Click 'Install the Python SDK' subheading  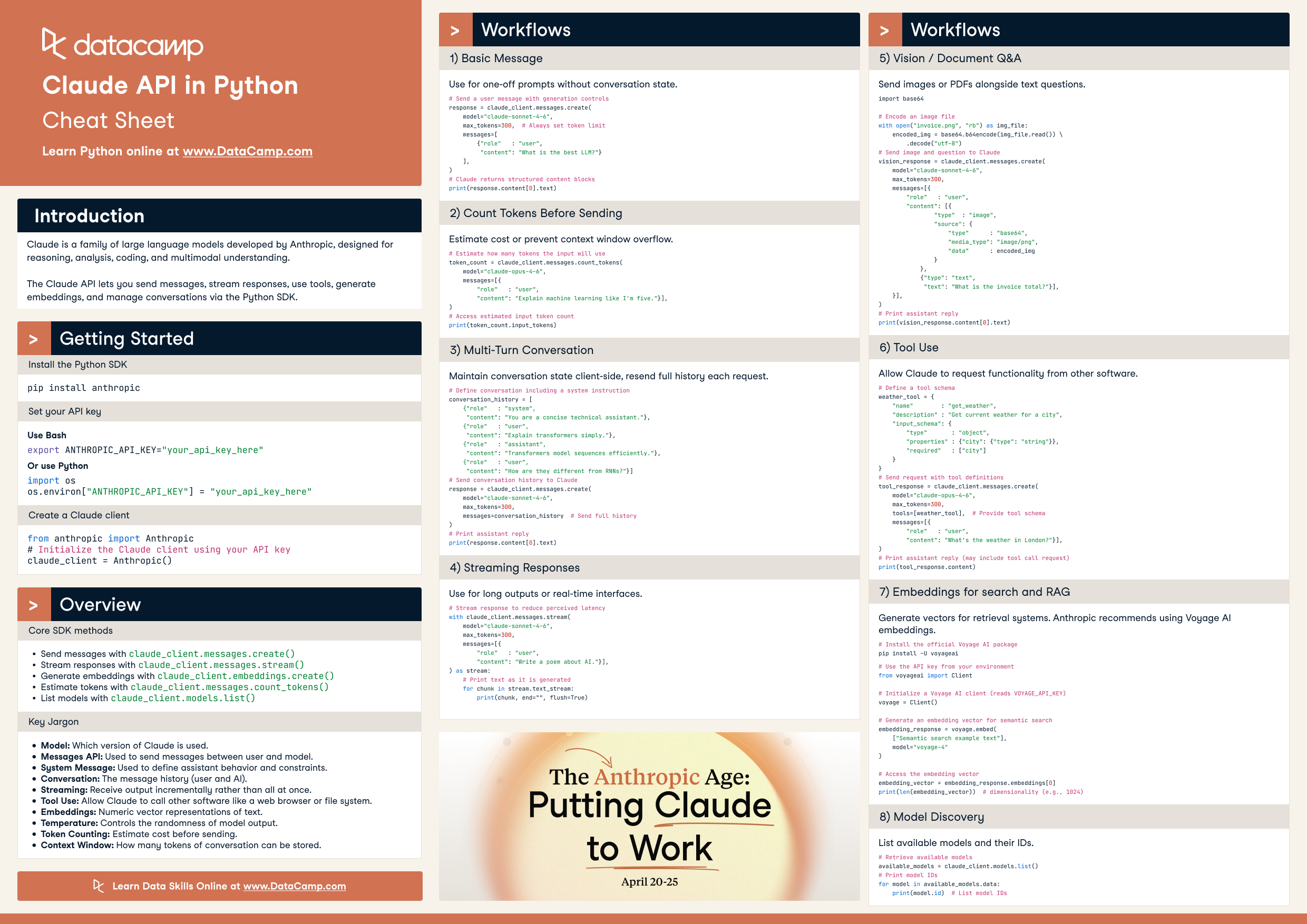77,365
